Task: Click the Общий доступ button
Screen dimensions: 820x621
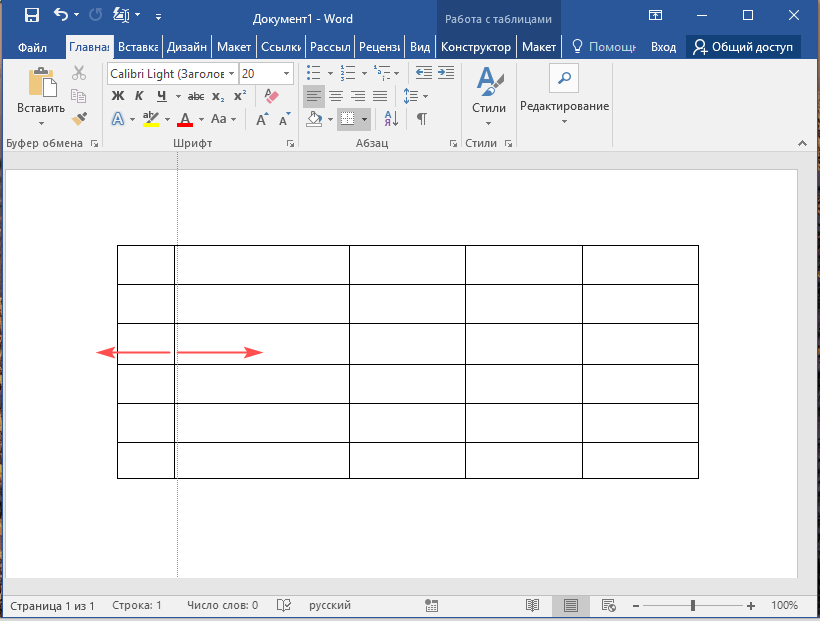Action: click(x=743, y=47)
